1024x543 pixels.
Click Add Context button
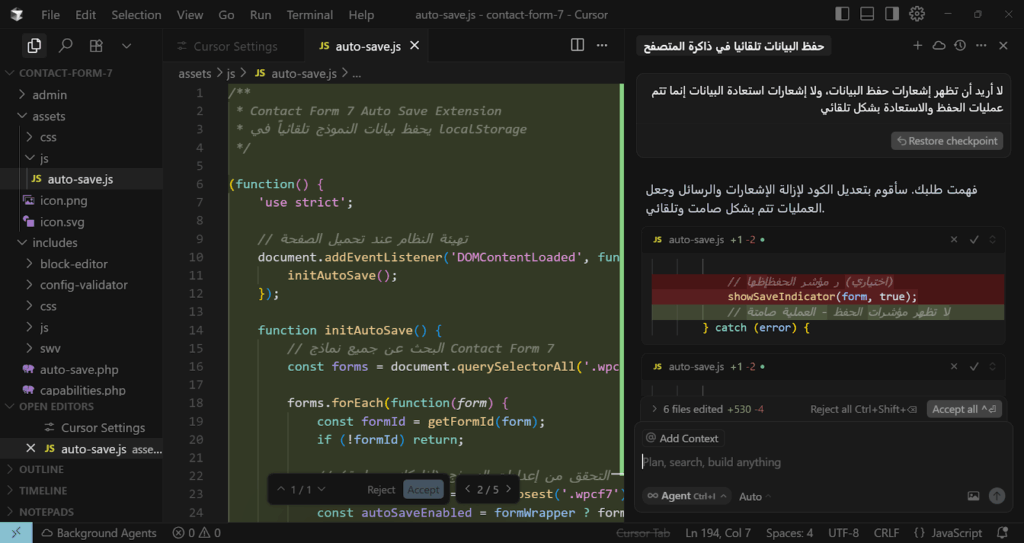[682, 438]
